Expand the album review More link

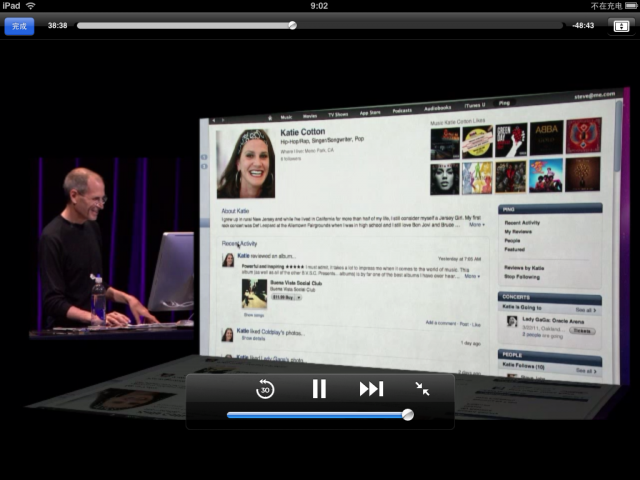pos(472,276)
